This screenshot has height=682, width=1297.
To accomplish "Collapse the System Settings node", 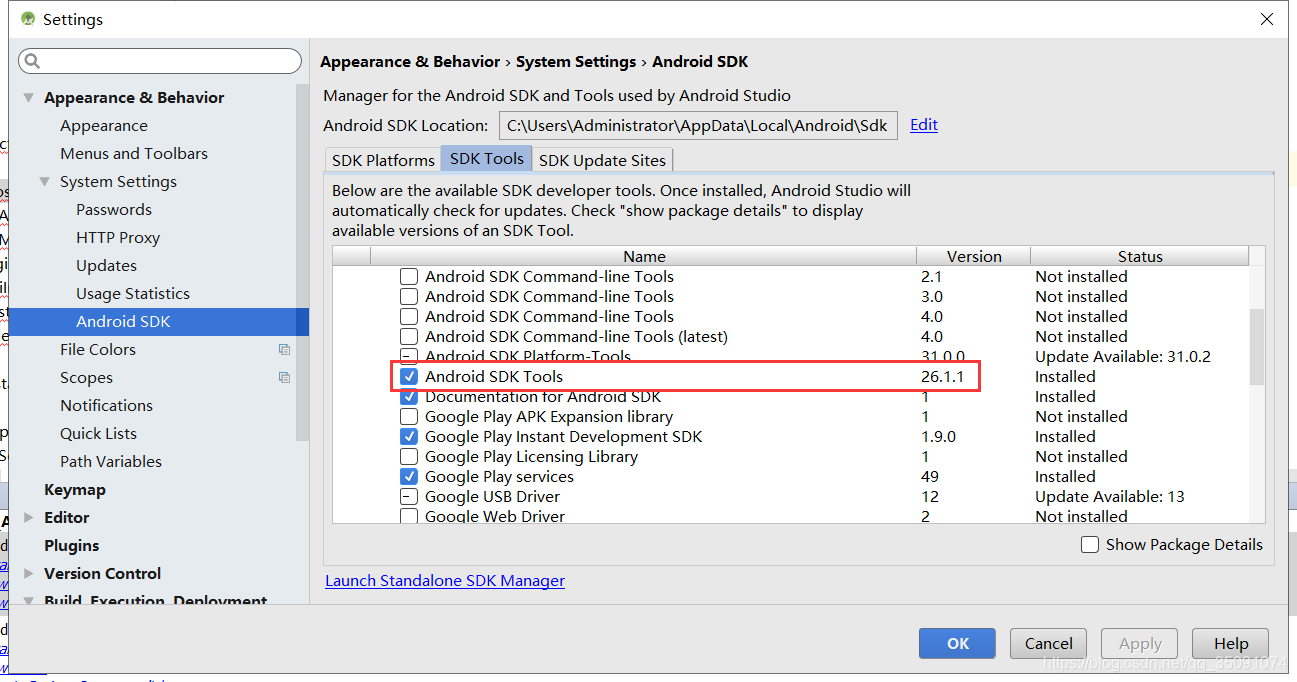I will click(44, 181).
